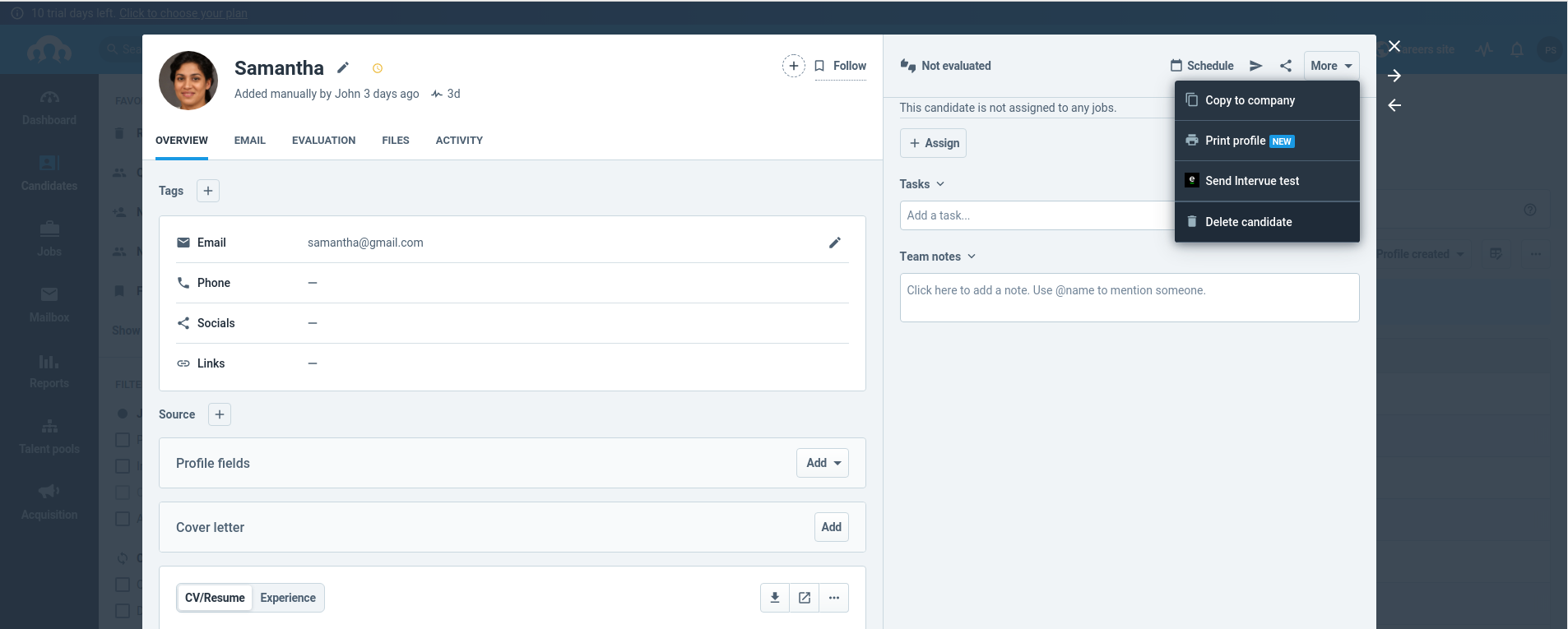Viewport: 1568px width, 629px height.
Task: Open the Profile created sort dropdown
Action: click(1421, 254)
